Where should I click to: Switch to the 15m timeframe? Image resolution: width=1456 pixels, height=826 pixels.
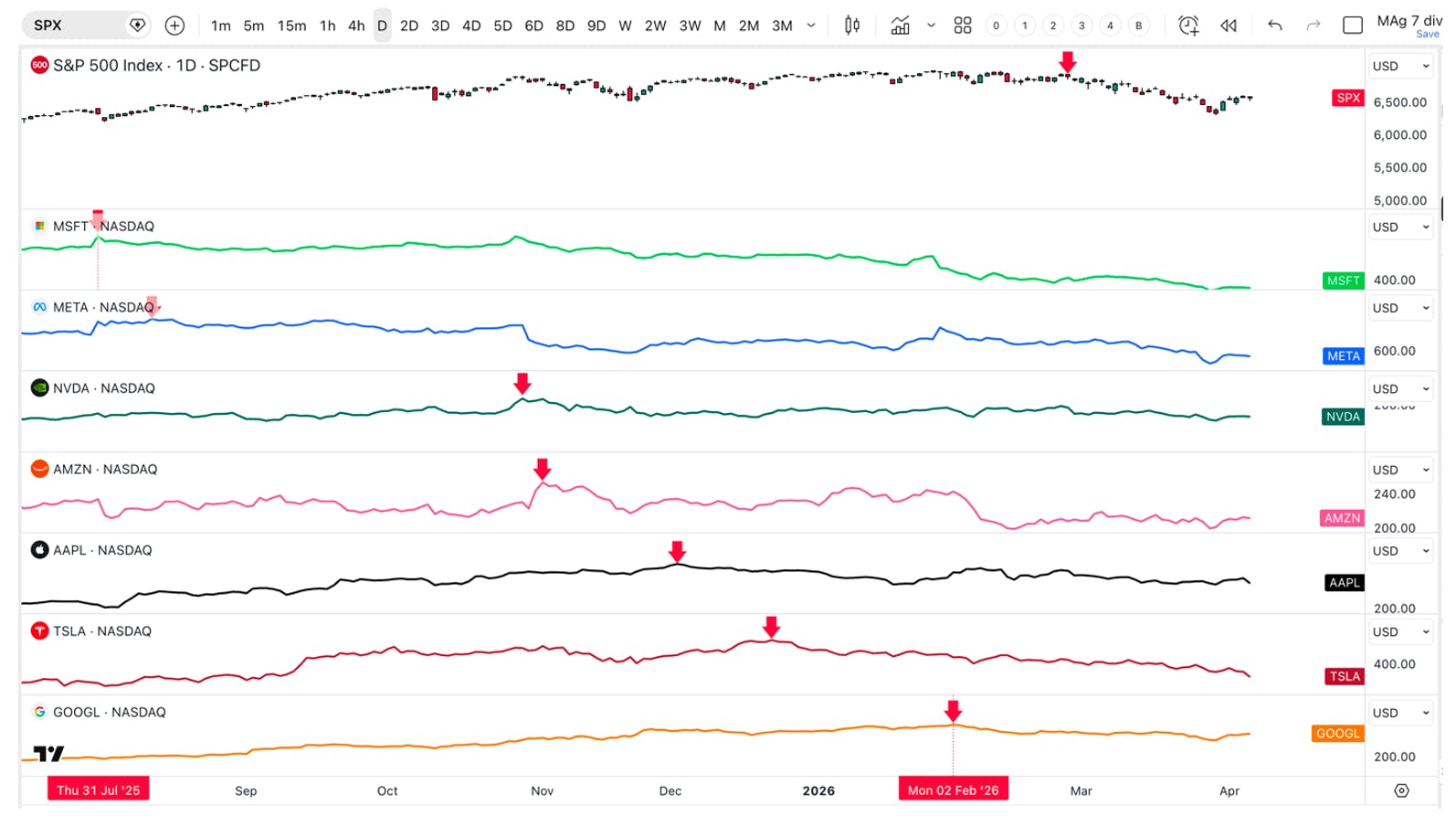pyautogui.click(x=292, y=26)
